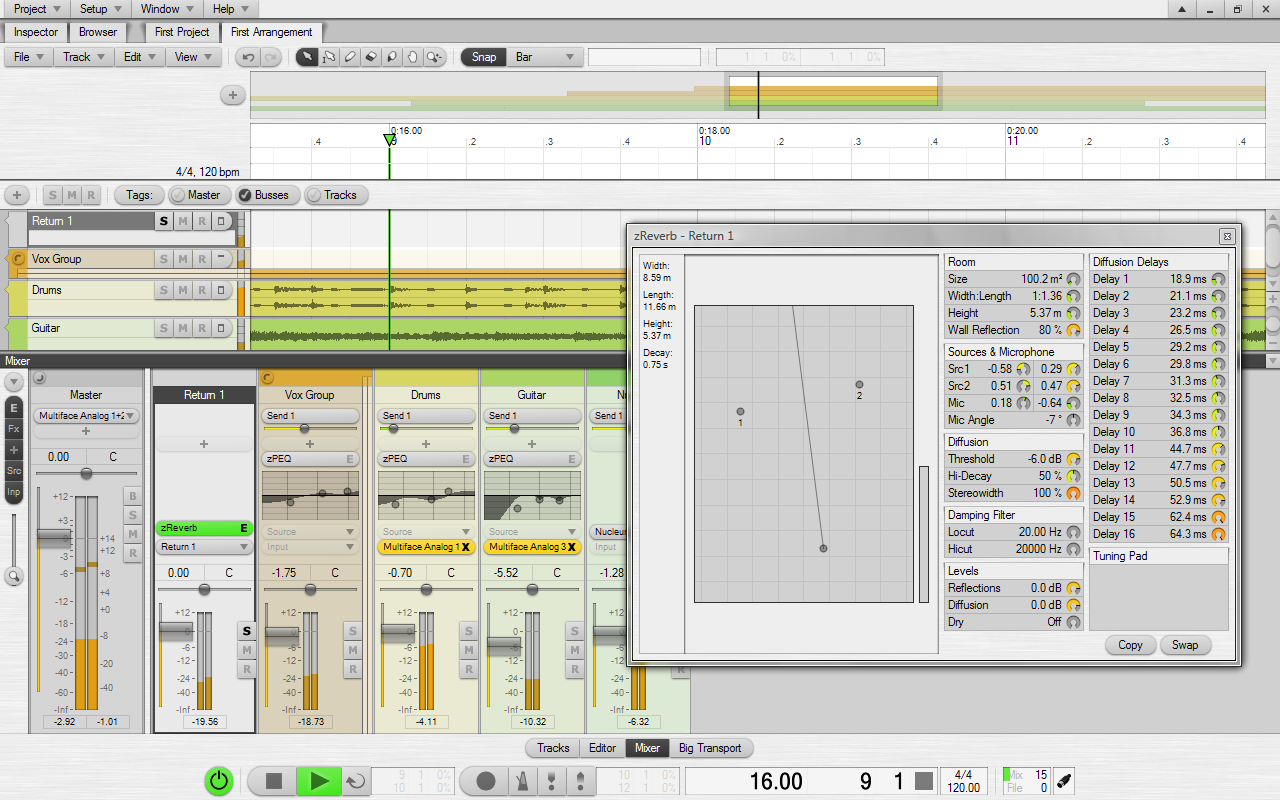Click the record button in transport
The width and height of the screenshot is (1280, 800).
[x=486, y=781]
